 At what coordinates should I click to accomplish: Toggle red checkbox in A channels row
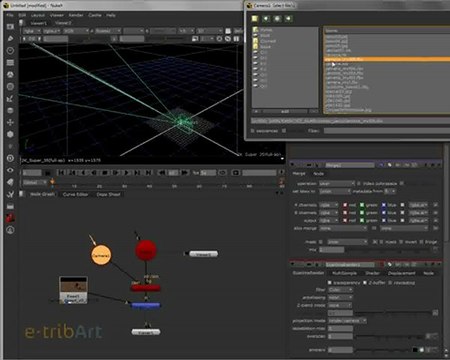345,205
